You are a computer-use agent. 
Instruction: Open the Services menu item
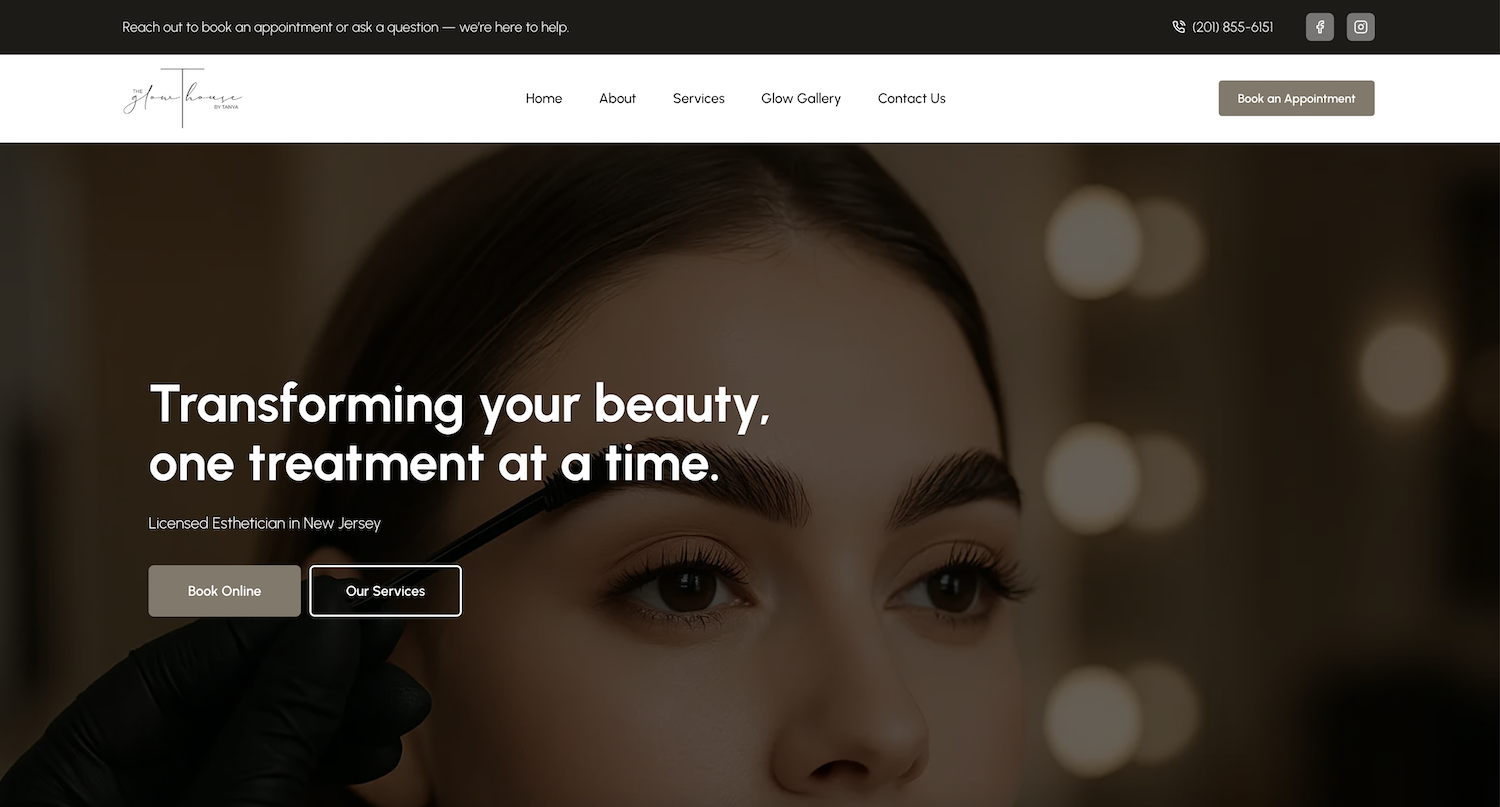coord(699,98)
